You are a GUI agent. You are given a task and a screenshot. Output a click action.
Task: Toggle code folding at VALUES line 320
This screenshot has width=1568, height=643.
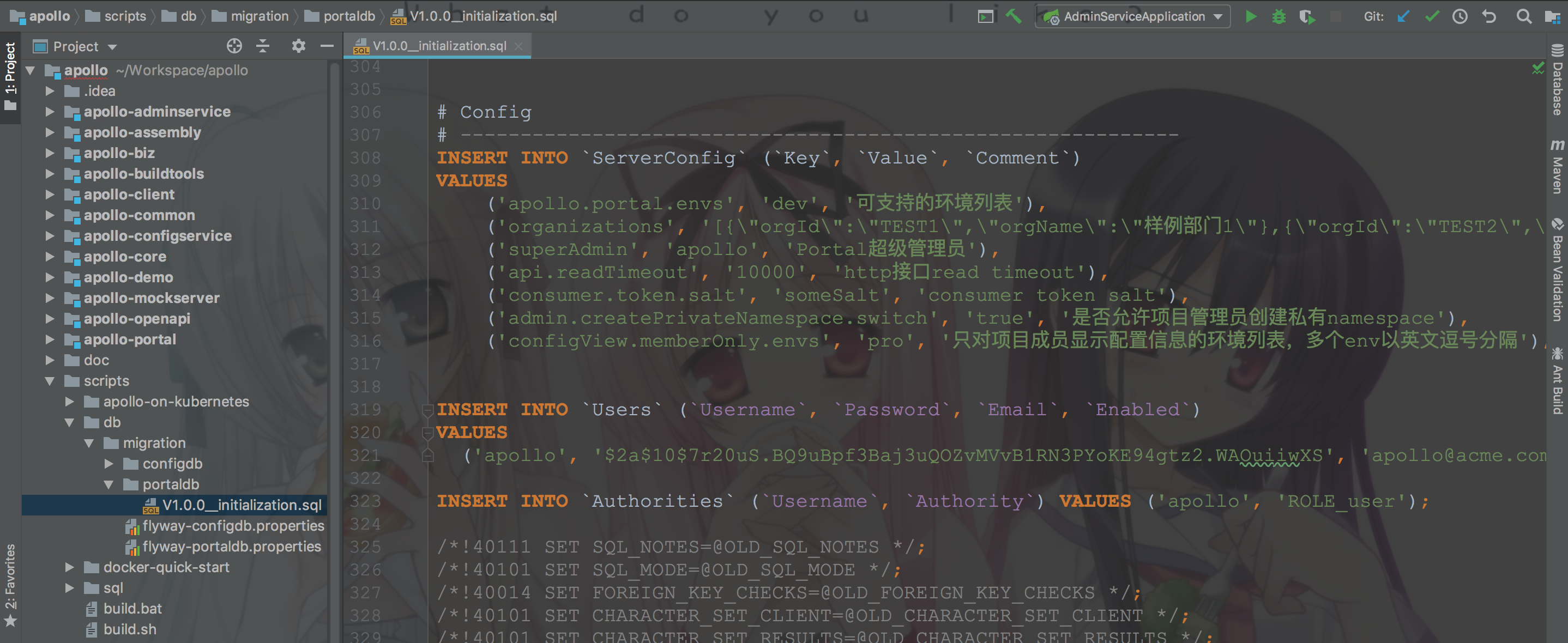point(427,433)
